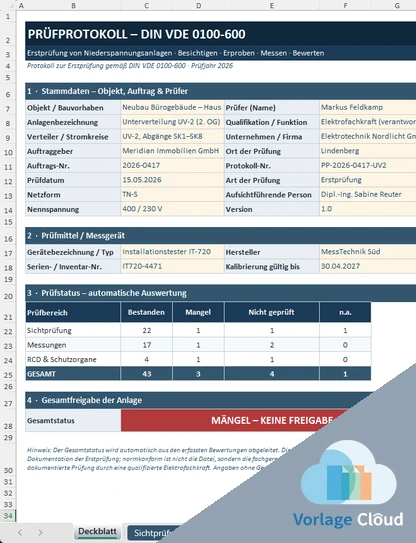Click the 'Kalibrierung gültig bis' label

(x=272, y=267)
